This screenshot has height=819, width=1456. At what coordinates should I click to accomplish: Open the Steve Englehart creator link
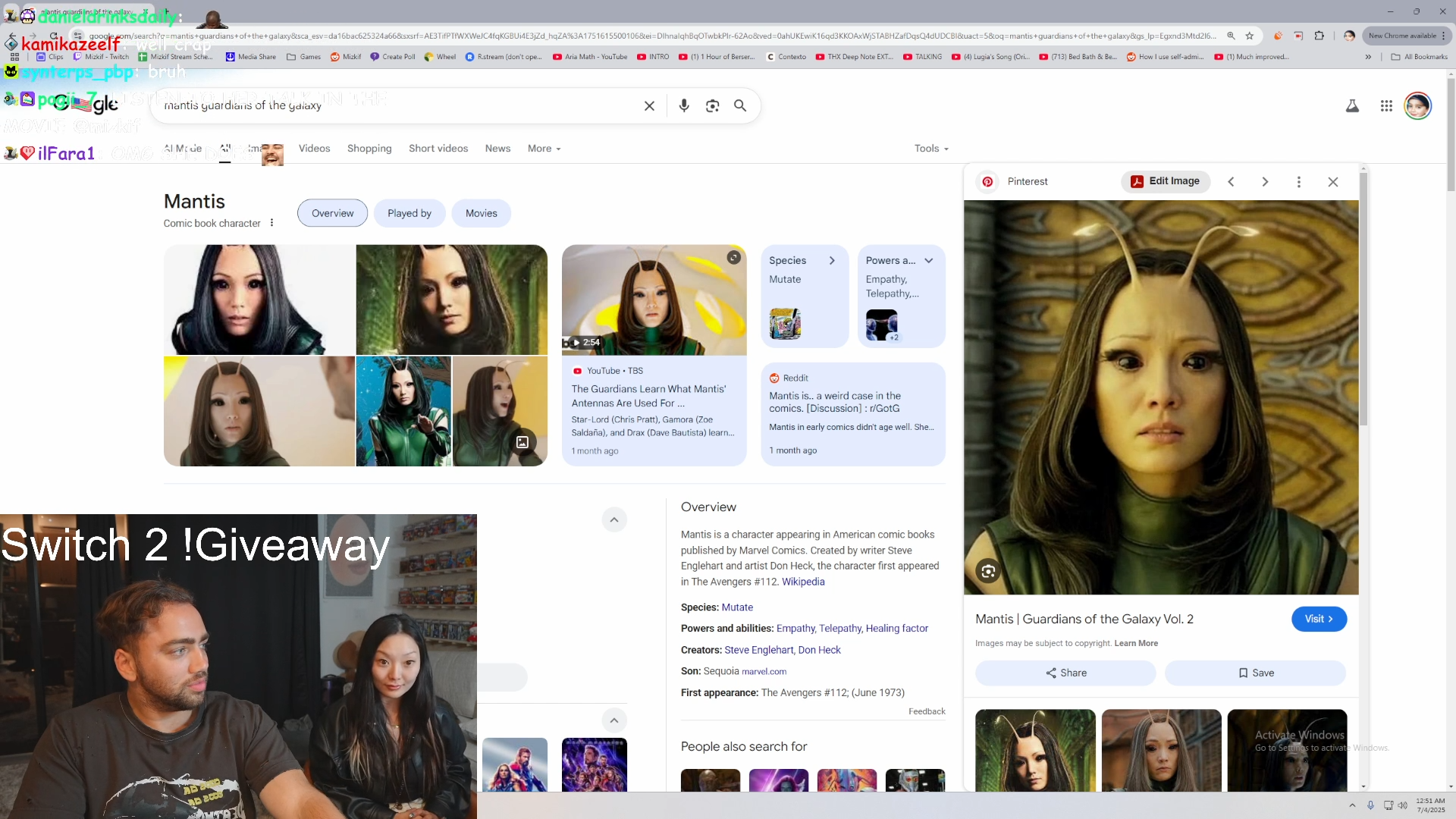point(758,651)
